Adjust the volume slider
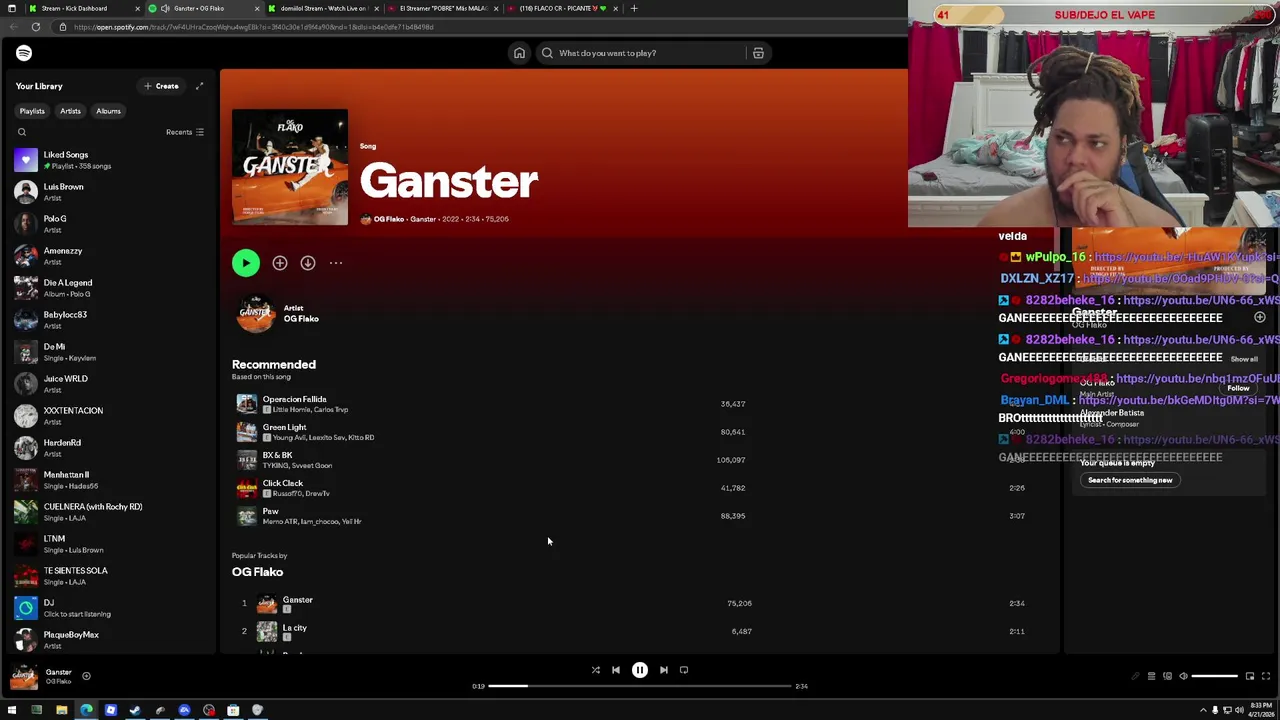Image resolution: width=1280 pixels, height=720 pixels. 1215,676
